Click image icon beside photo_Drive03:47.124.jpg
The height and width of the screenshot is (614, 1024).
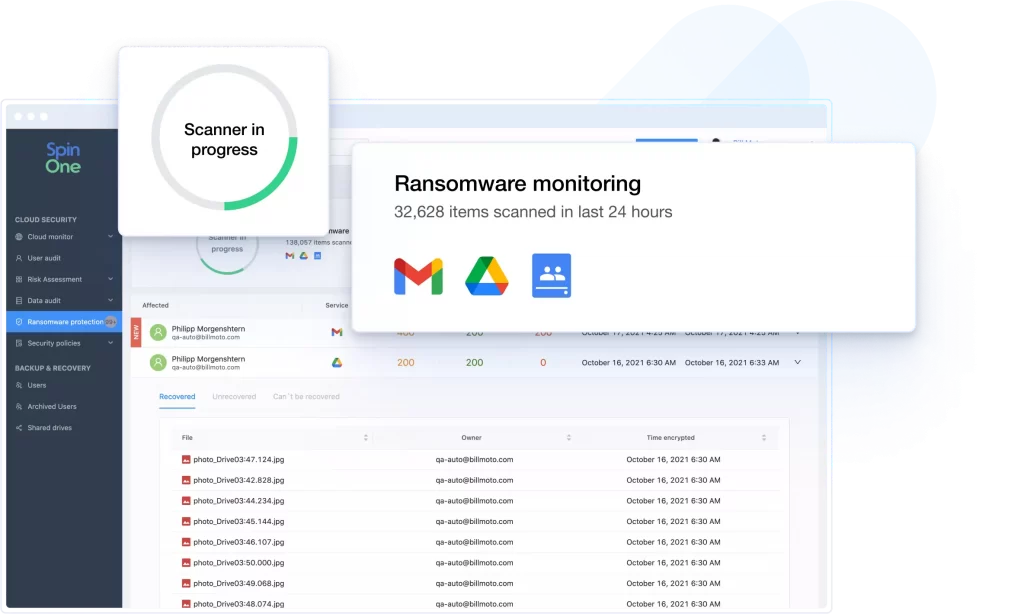(186, 460)
